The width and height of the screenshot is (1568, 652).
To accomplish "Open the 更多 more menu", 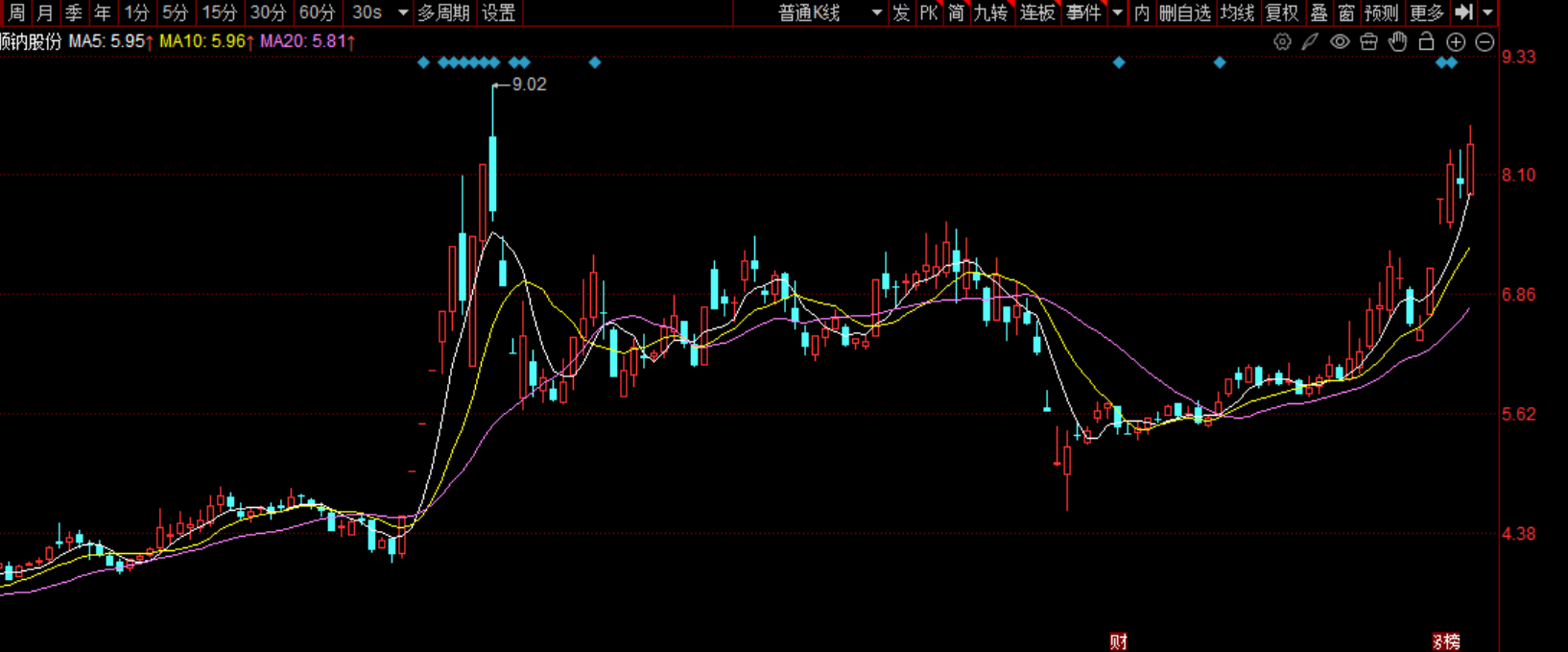I will coord(1427,12).
